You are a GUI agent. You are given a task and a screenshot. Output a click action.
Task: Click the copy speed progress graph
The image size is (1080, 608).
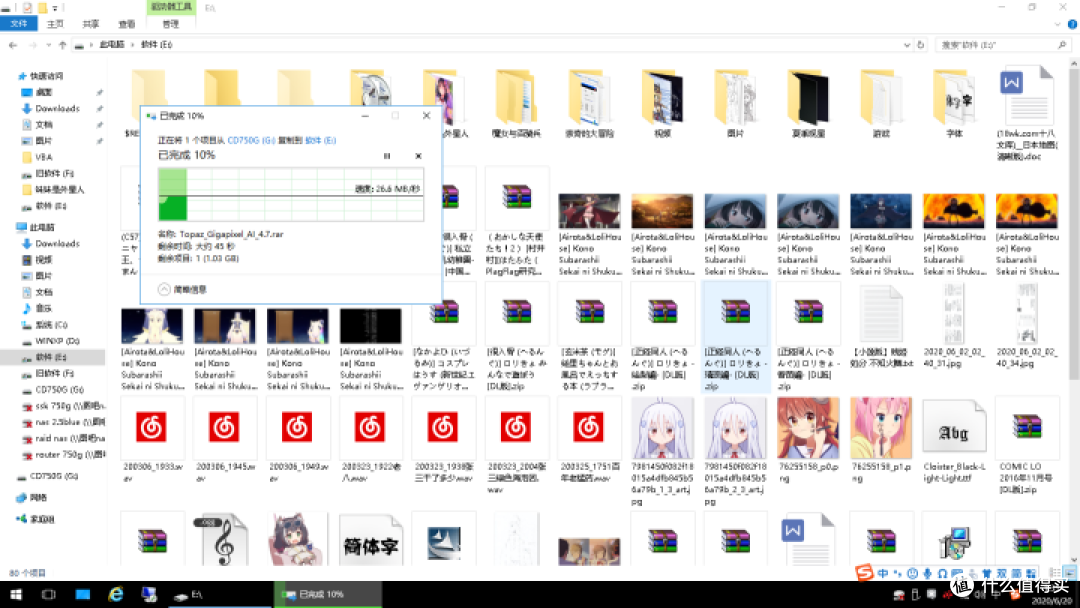pyautogui.click(x=291, y=195)
